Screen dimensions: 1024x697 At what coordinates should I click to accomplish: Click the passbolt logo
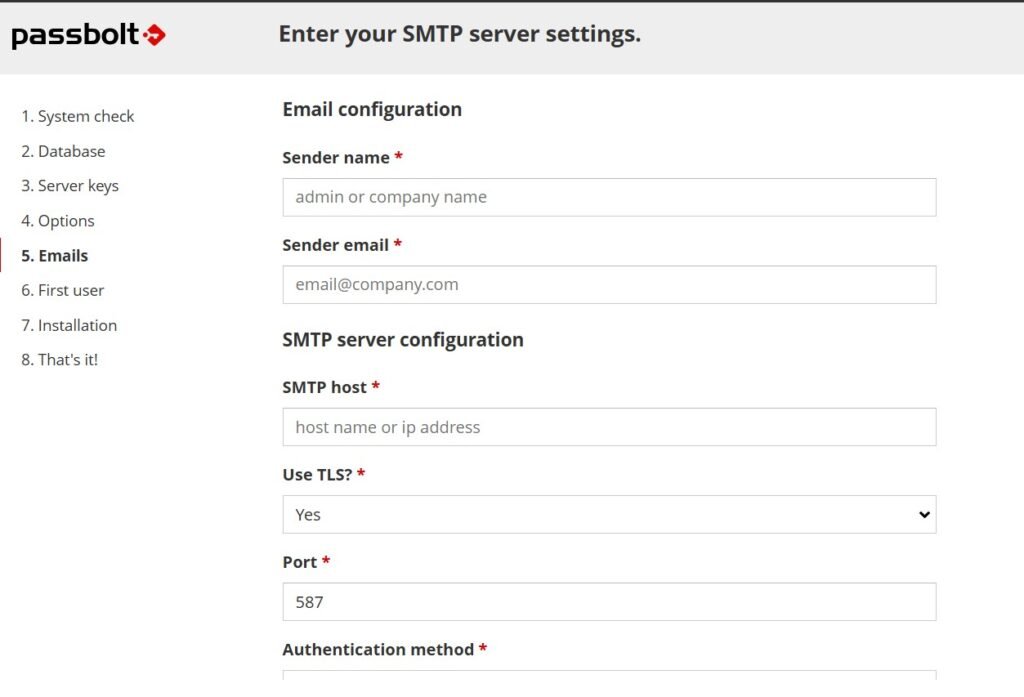coord(88,36)
